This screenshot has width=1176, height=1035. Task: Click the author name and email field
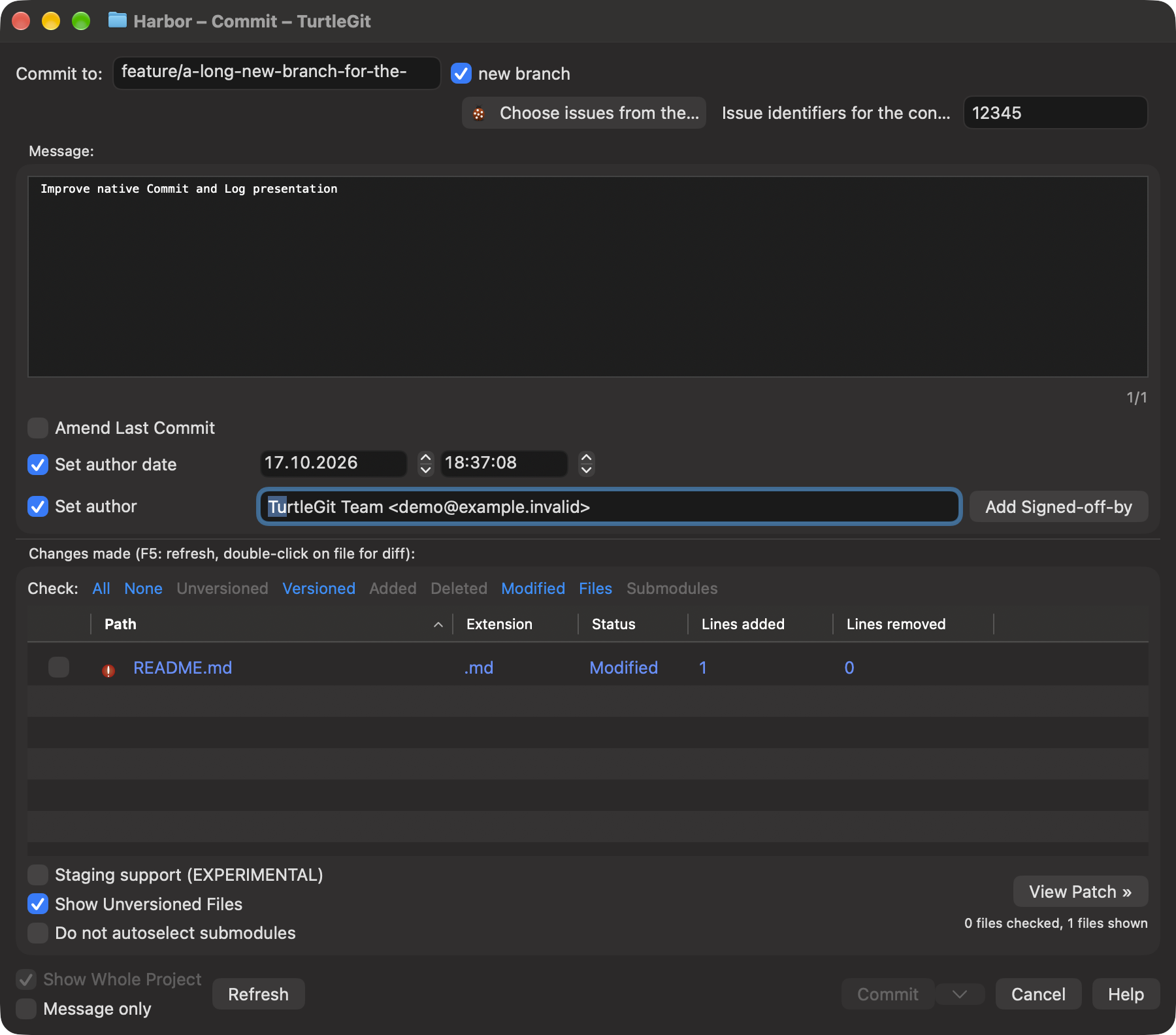609,506
